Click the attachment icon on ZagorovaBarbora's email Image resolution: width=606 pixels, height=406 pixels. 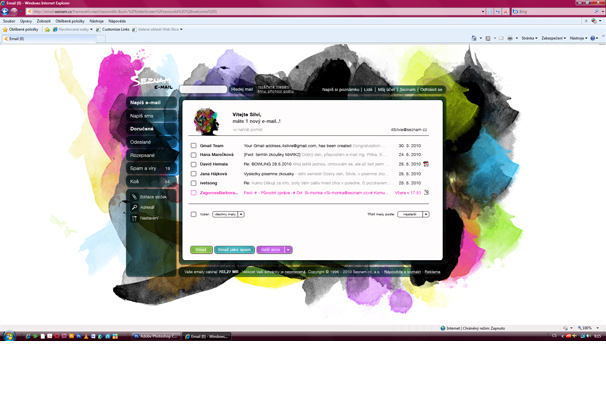tap(426, 193)
